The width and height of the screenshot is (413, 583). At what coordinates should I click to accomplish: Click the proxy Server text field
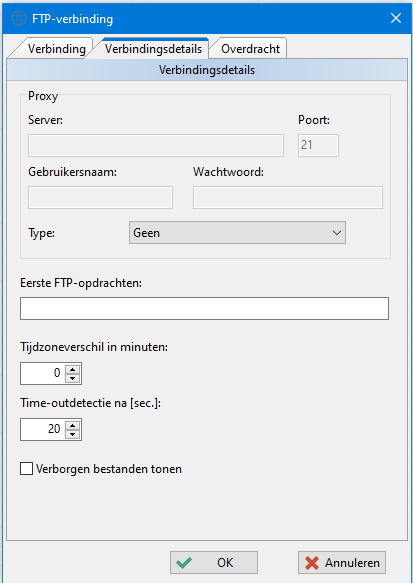[156, 145]
